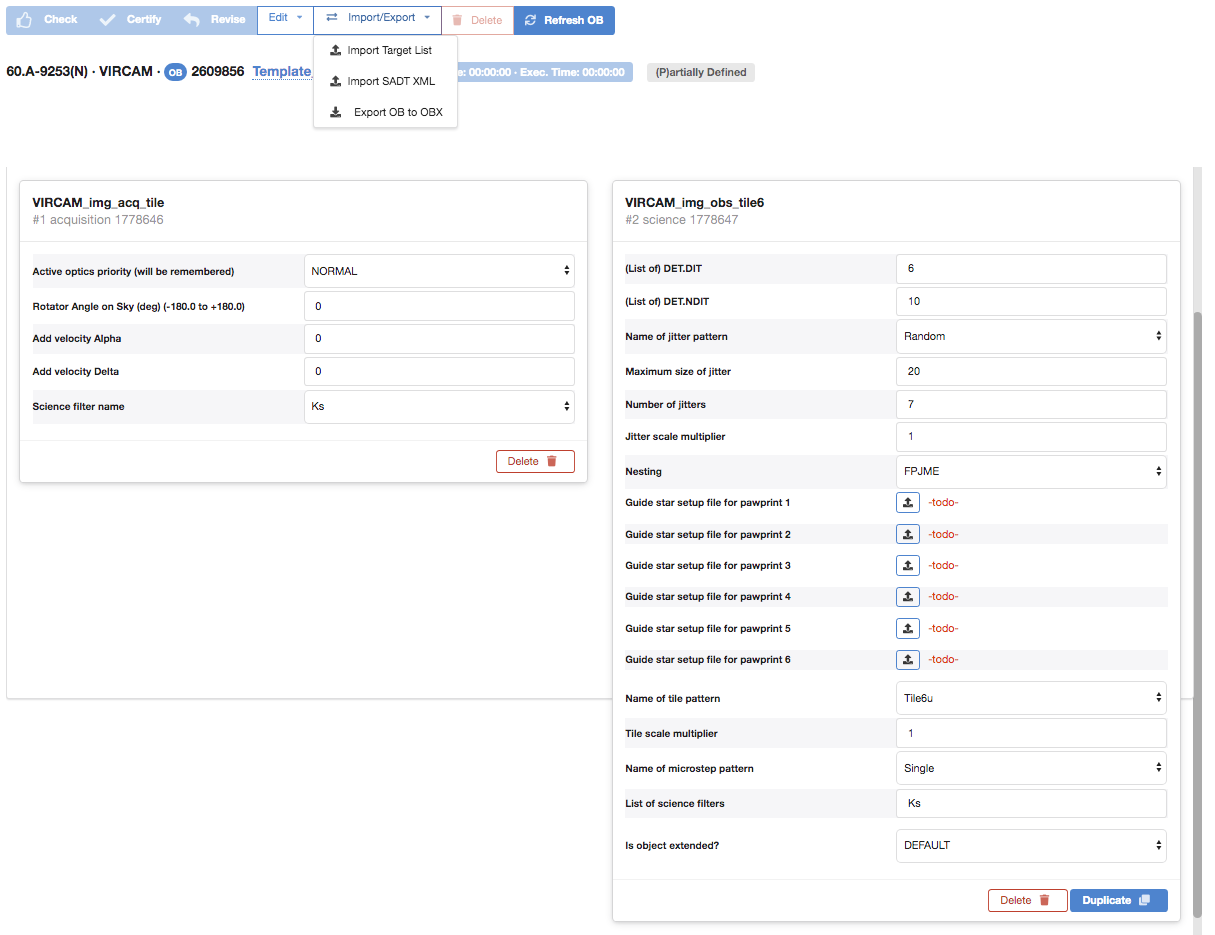Select Import SADT XML menu entry

[x=386, y=82]
